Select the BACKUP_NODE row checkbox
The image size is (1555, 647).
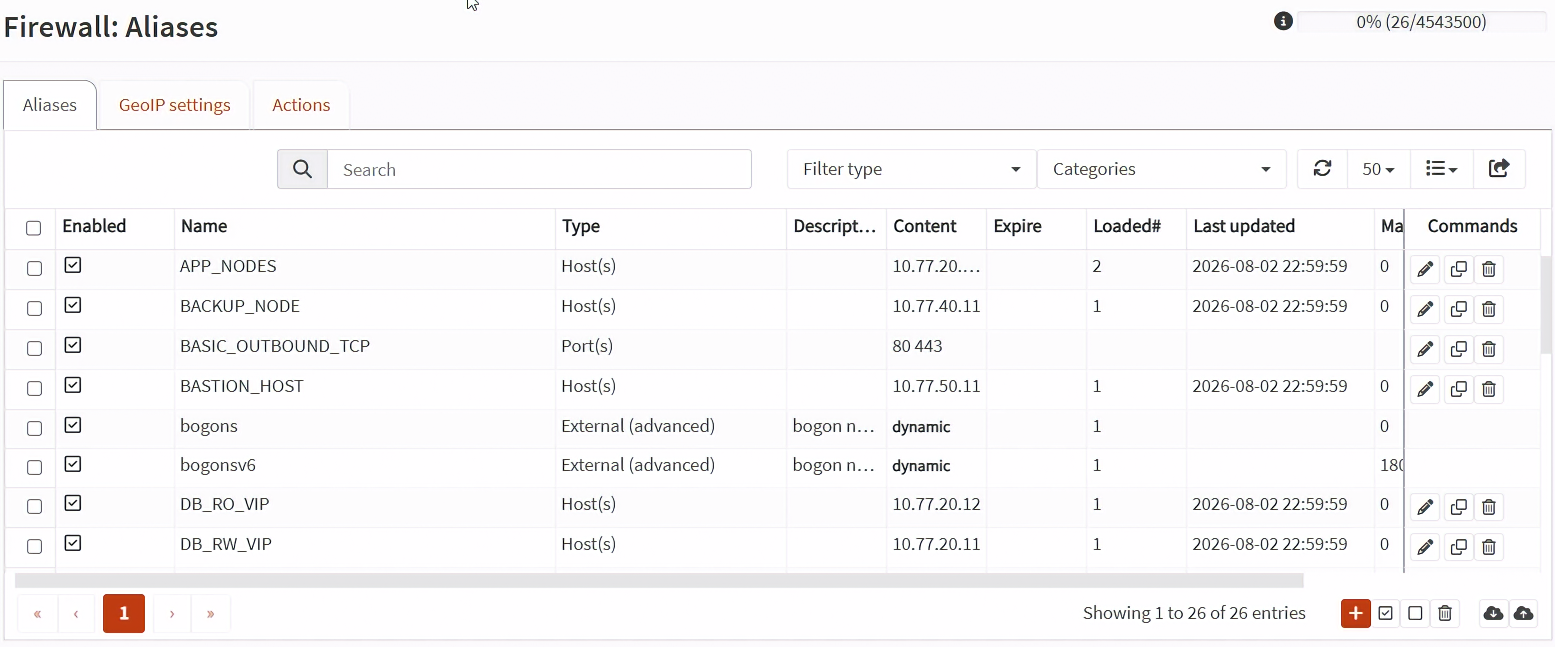coord(34,308)
